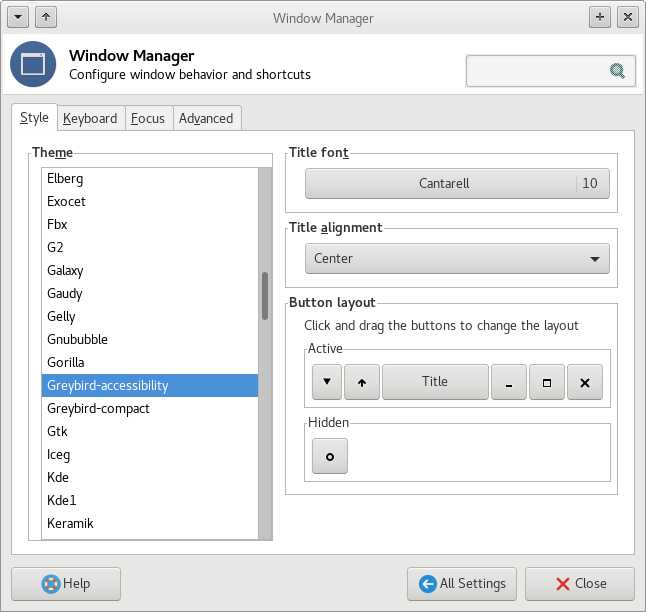646x612 pixels.
Task: Click the theme list scrollbar handle
Action: coord(265,296)
